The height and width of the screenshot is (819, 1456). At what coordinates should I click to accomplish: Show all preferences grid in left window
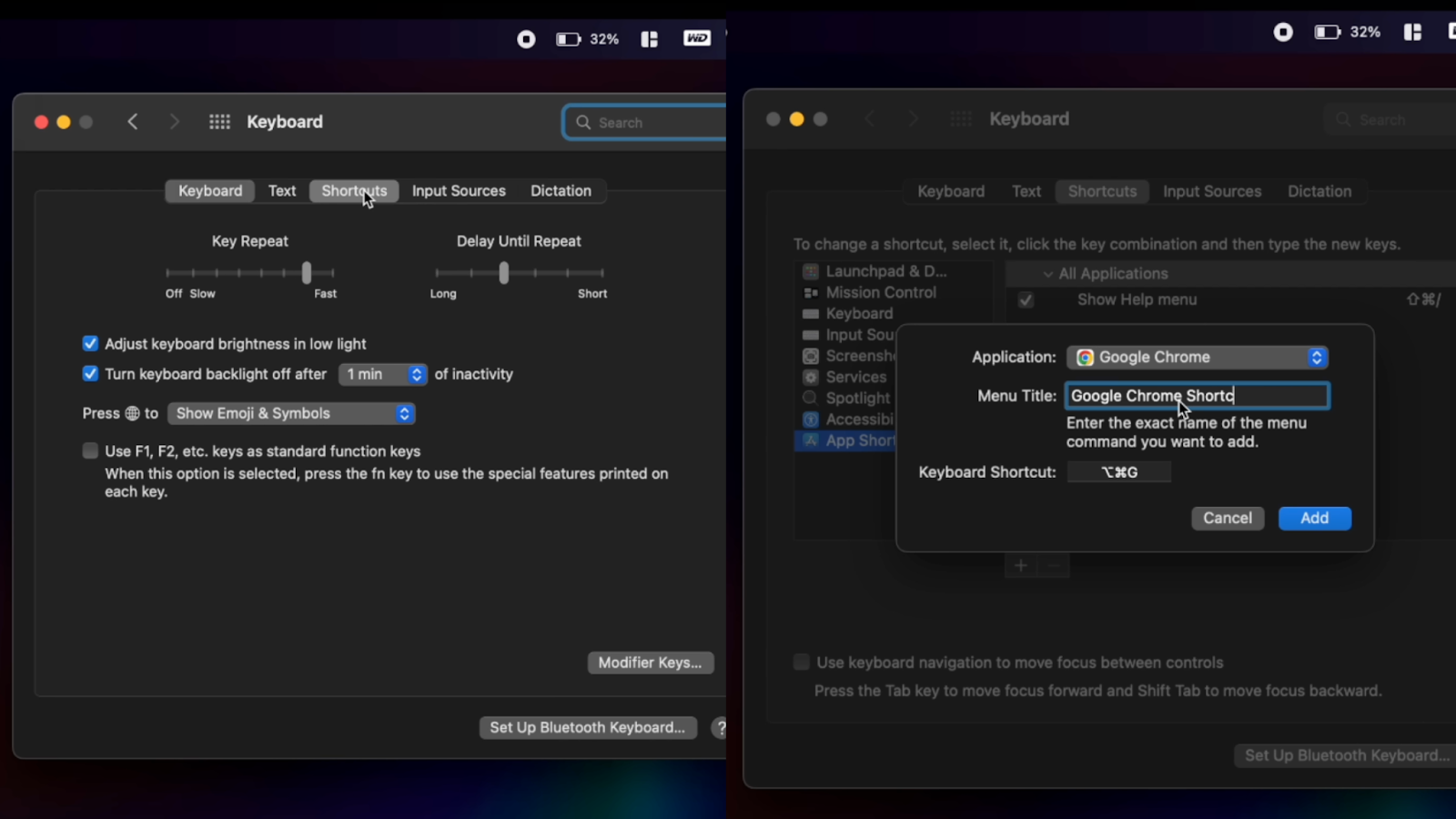(x=219, y=122)
